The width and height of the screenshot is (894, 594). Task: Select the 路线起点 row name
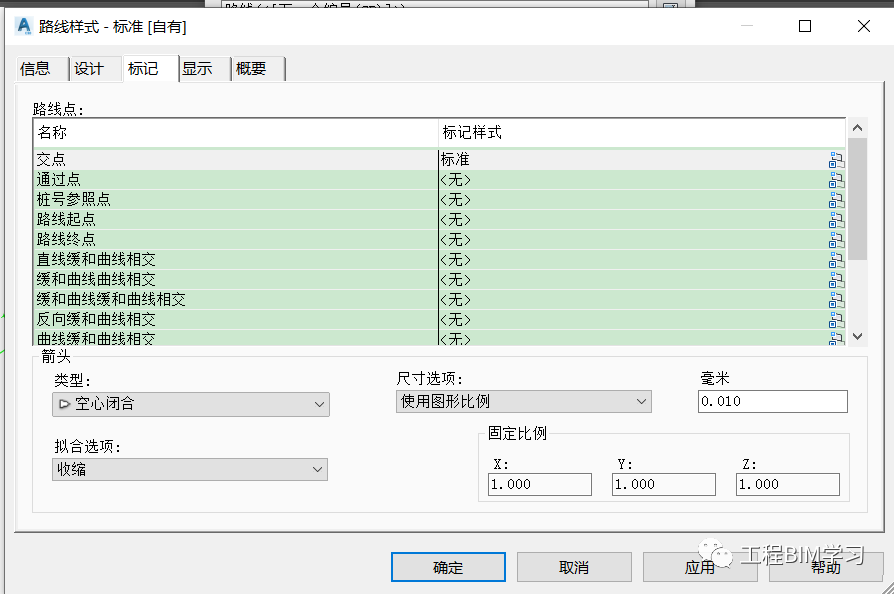tap(66, 219)
